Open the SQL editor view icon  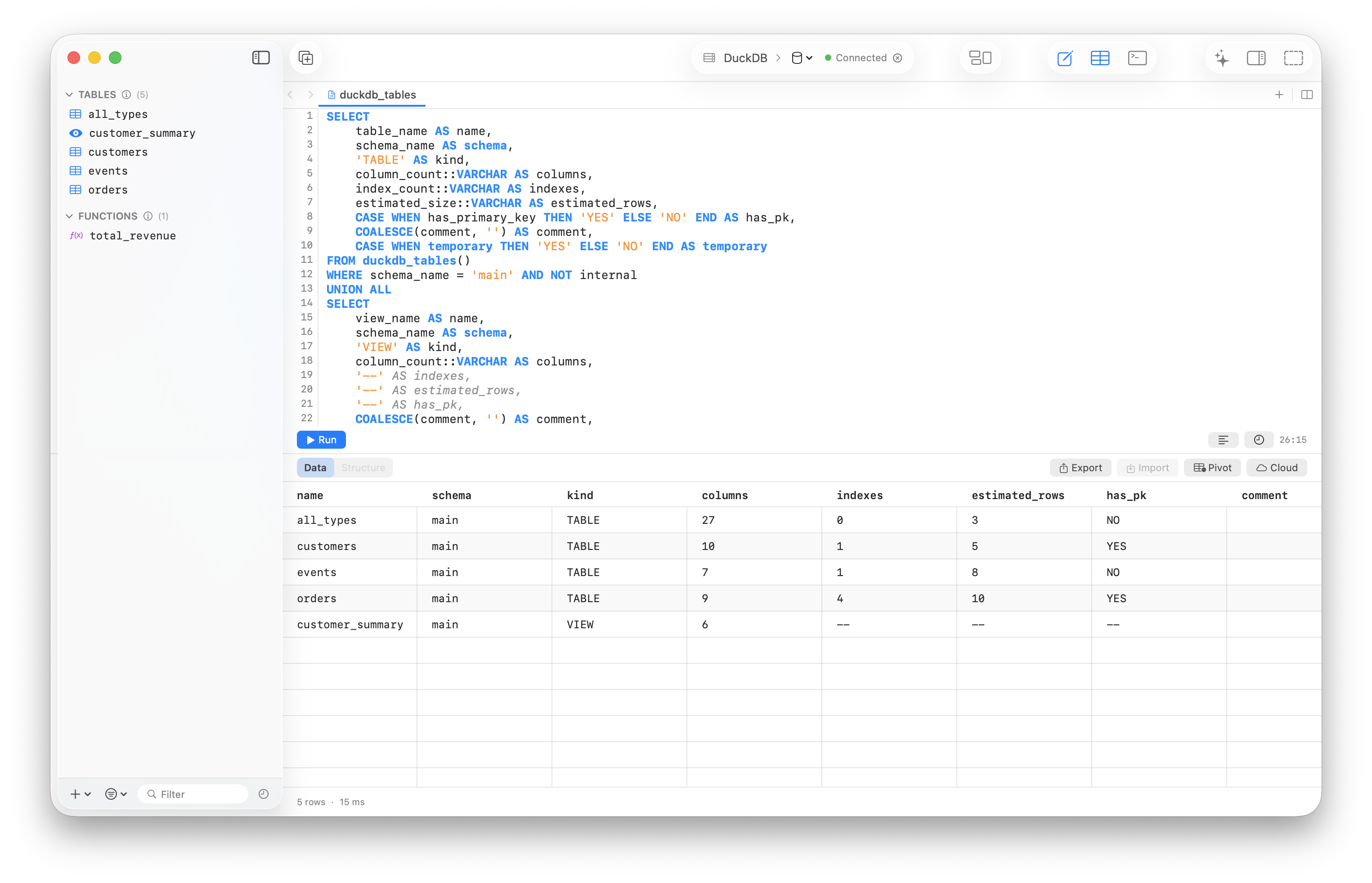(1065, 57)
